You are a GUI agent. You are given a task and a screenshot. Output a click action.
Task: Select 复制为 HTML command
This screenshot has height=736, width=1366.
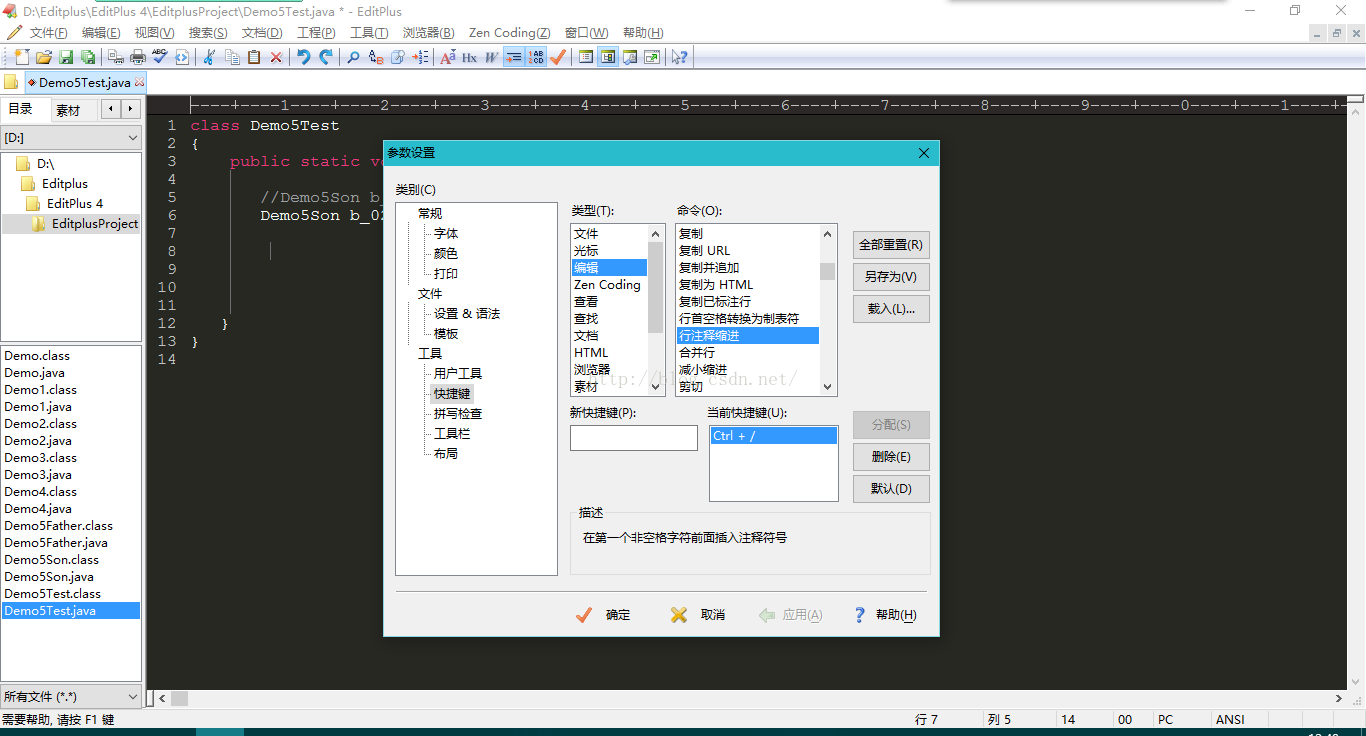[x=748, y=285]
